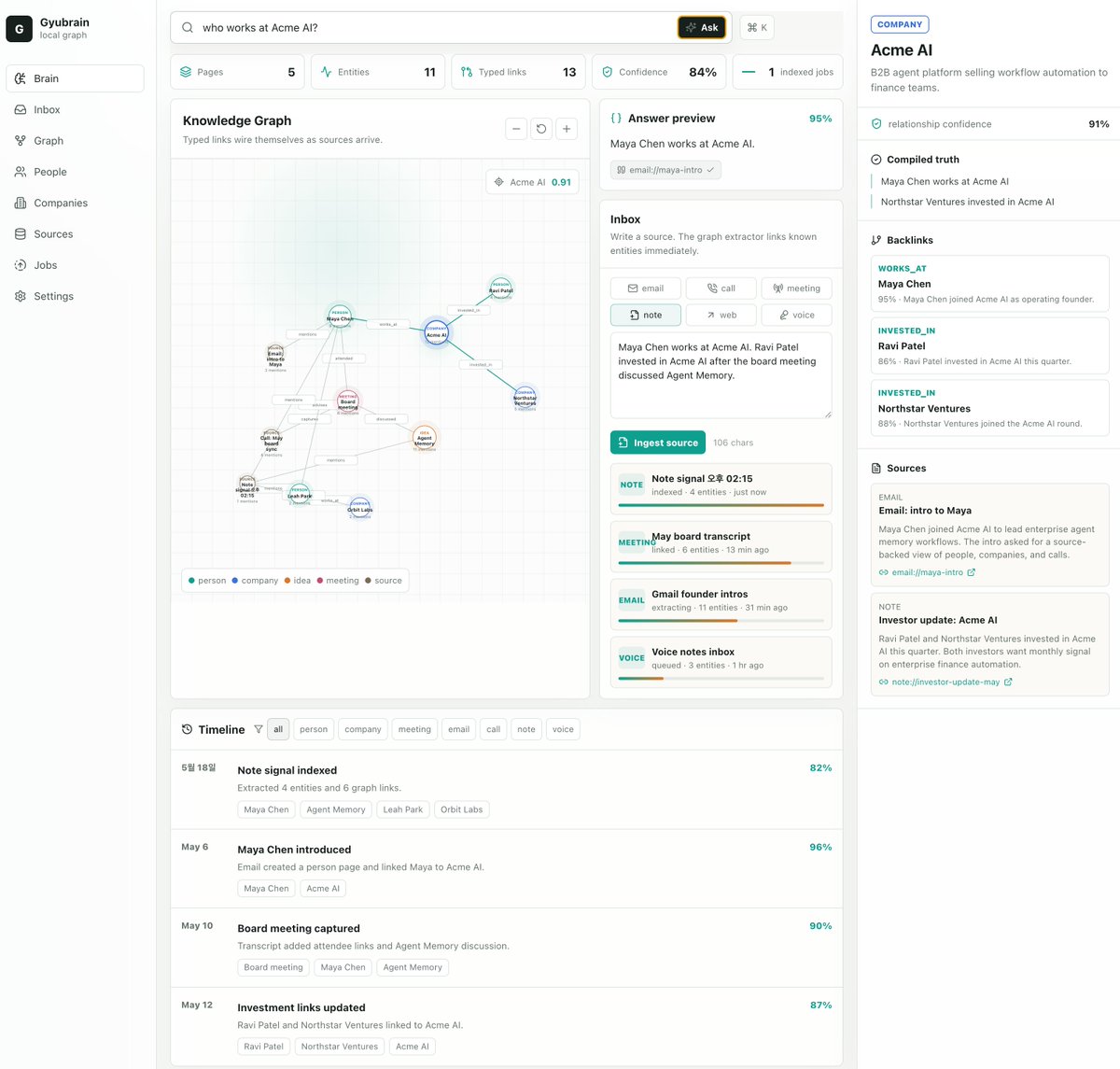Image resolution: width=1120 pixels, height=1069 pixels.
Task: Click the Voice notes inbox progress bar
Action: [721, 679]
